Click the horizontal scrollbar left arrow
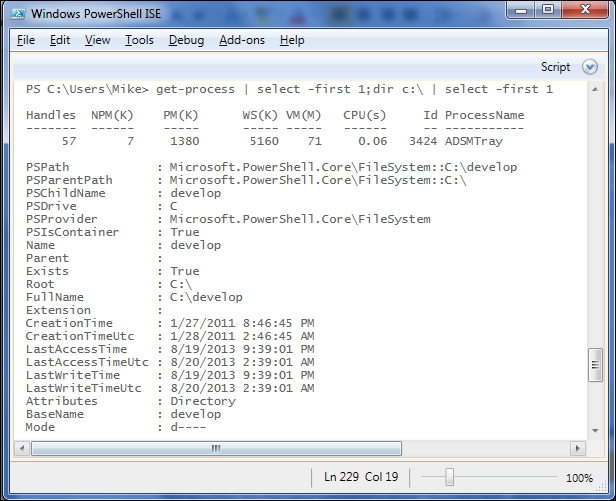The width and height of the screenshot is (616, 501). 22,448
